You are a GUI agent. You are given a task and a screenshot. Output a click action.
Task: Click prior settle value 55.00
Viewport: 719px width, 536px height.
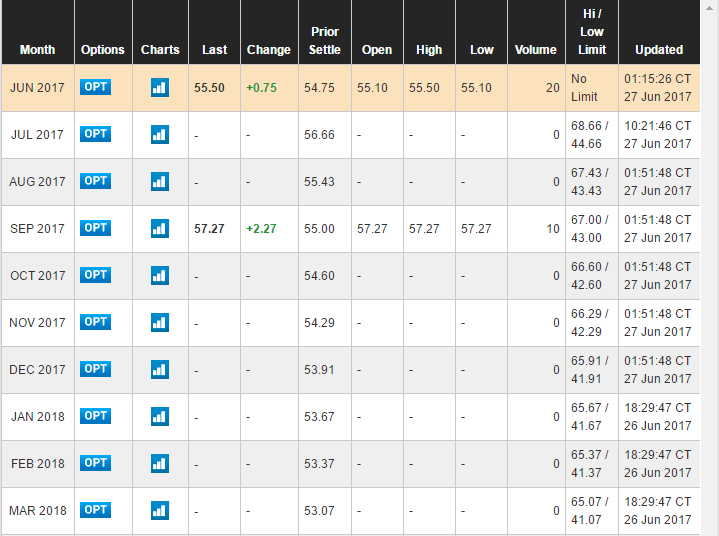tap(319, 229)
